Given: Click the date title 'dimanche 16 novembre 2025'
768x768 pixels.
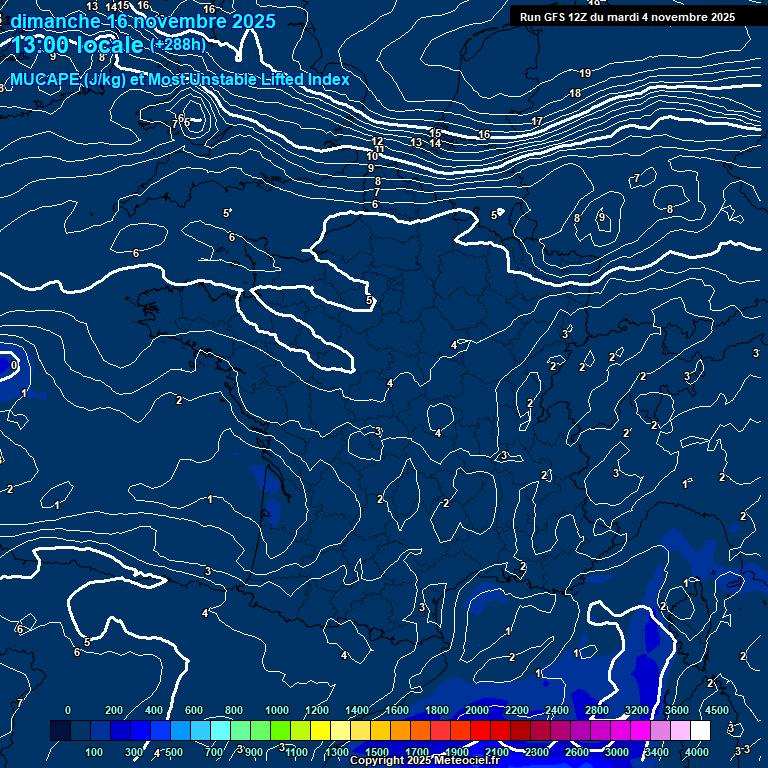Looking at the screenshot, I should click(143, 22).
